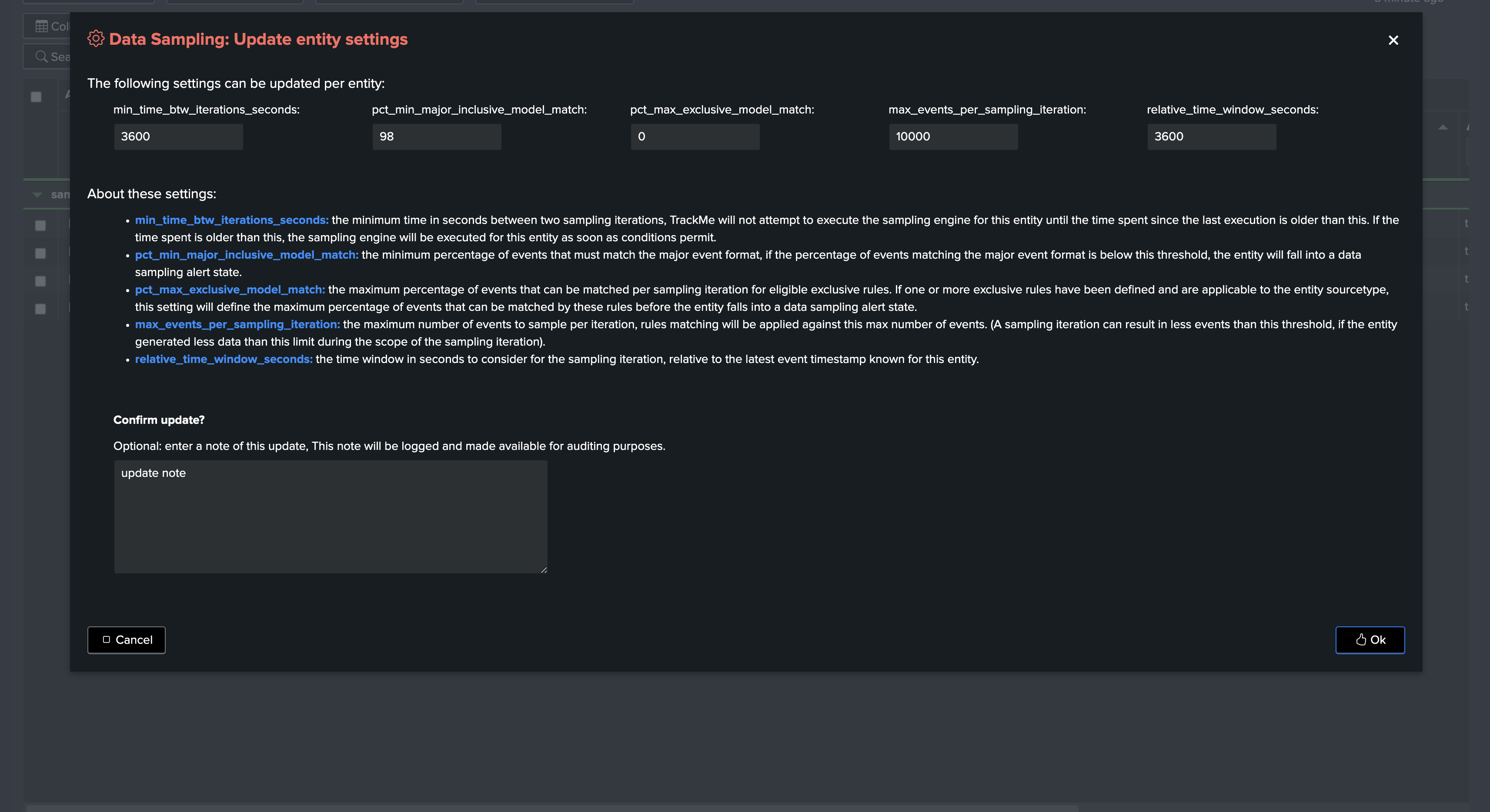Tick the fourth row checkbox in table

click(40, 309)
